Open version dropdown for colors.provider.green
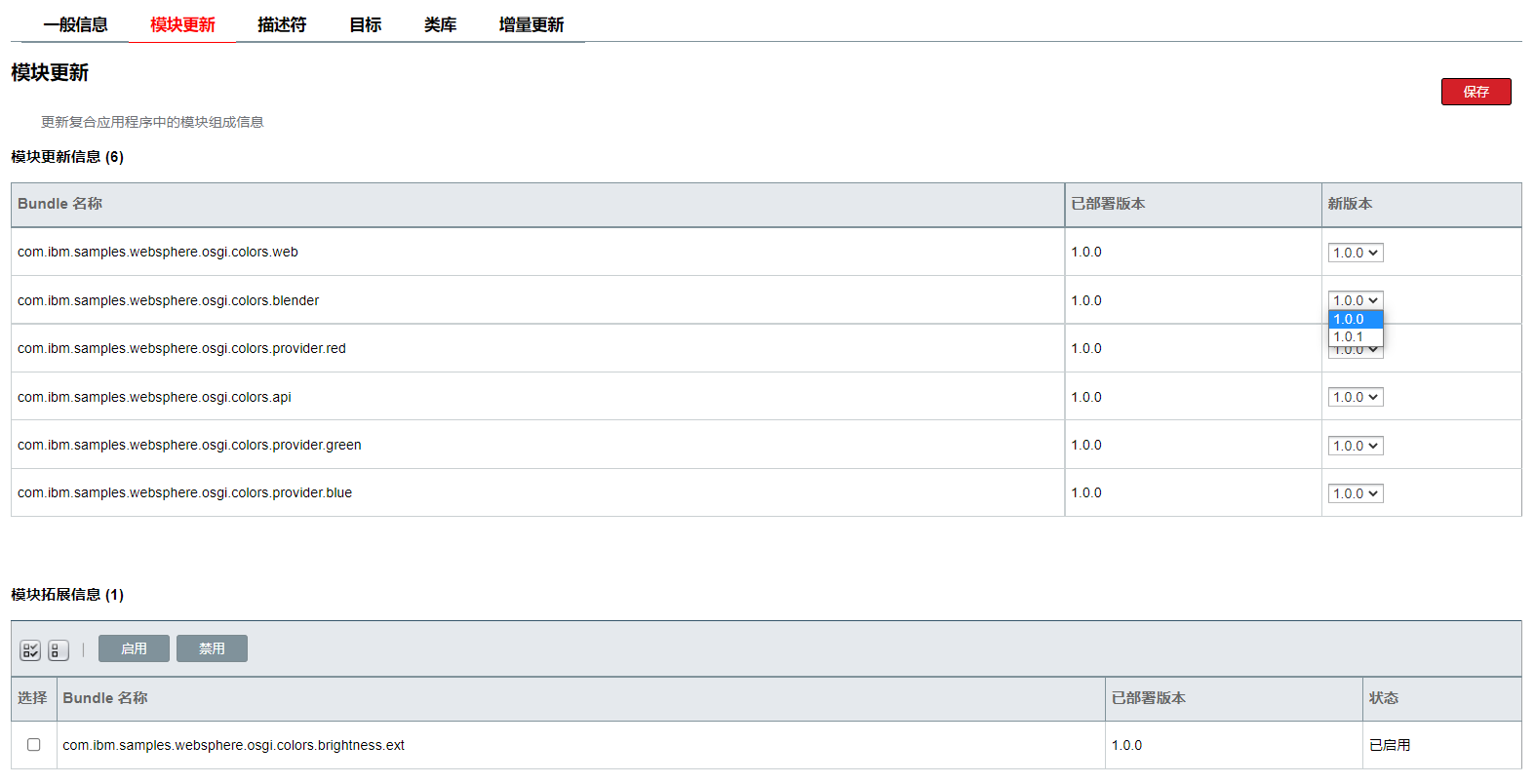The height and width of the screenshot is (784, 1535). click(x=1355, y=446)
